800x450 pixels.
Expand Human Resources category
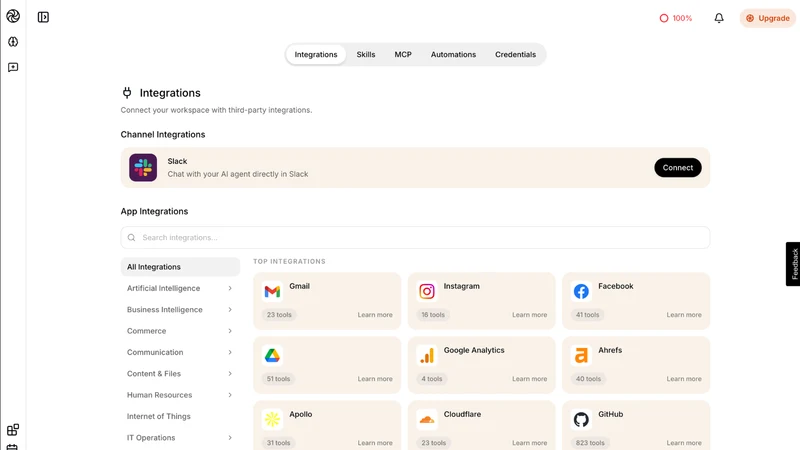pyautogui.click(x=180, y=395)
